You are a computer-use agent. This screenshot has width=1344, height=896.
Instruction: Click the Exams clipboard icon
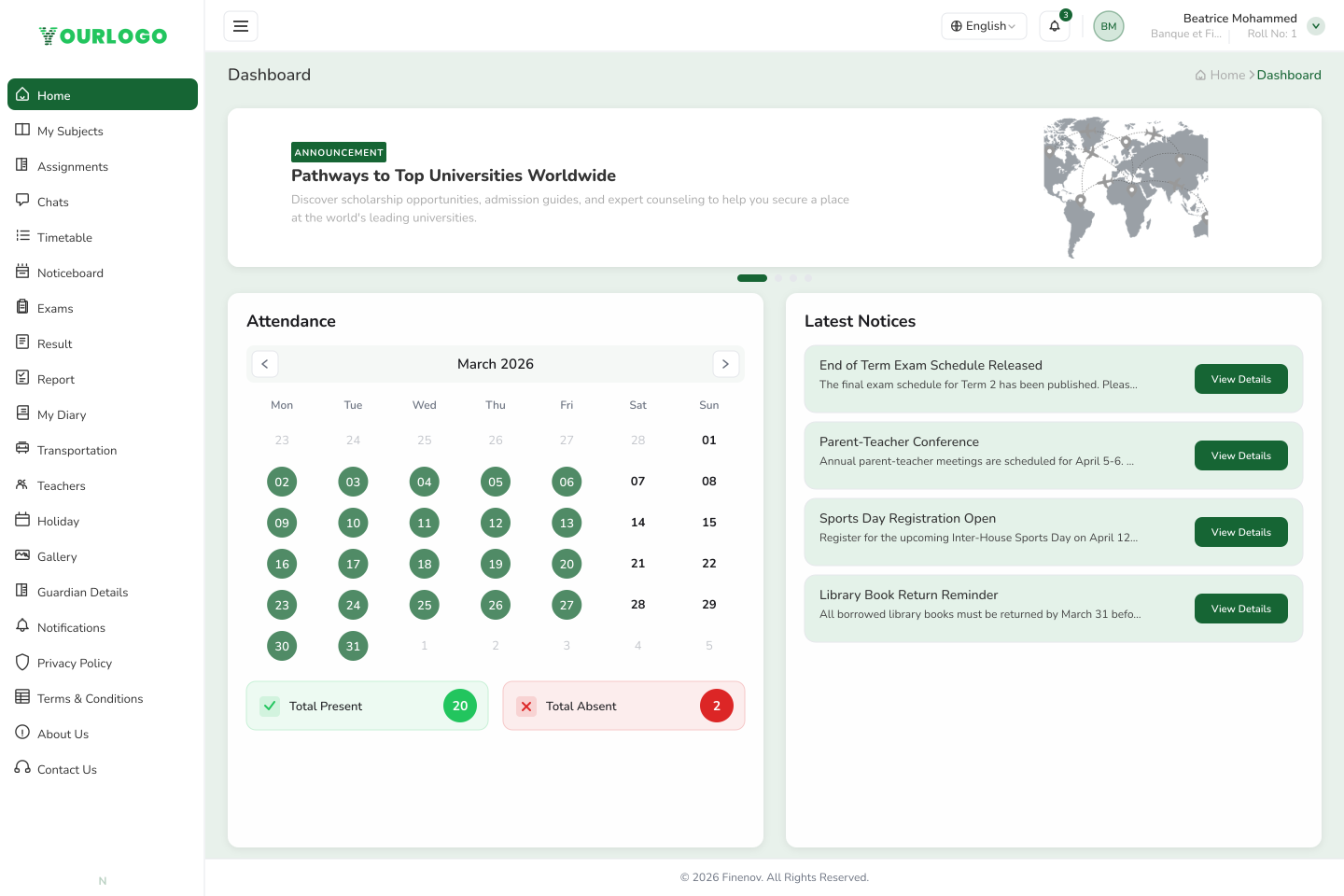pyautogui.click(x=22, y=307)
